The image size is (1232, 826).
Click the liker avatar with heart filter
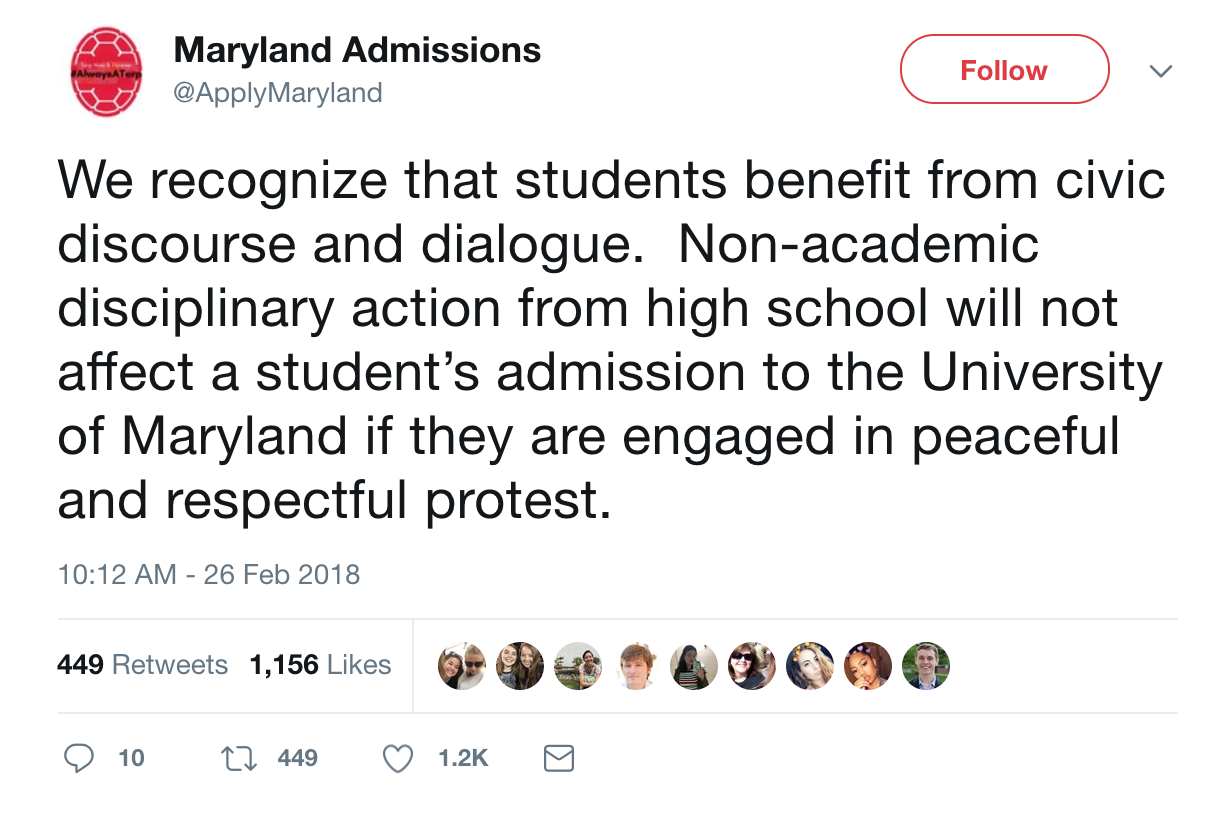868,666
